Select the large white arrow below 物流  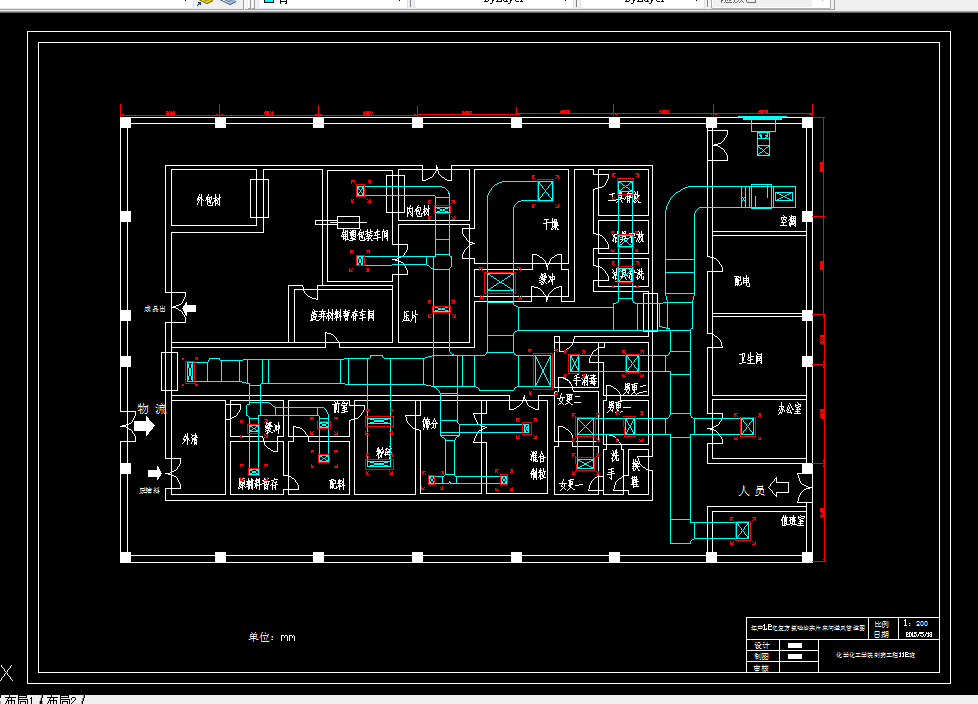pyautogui.click(x=145, y=427)
